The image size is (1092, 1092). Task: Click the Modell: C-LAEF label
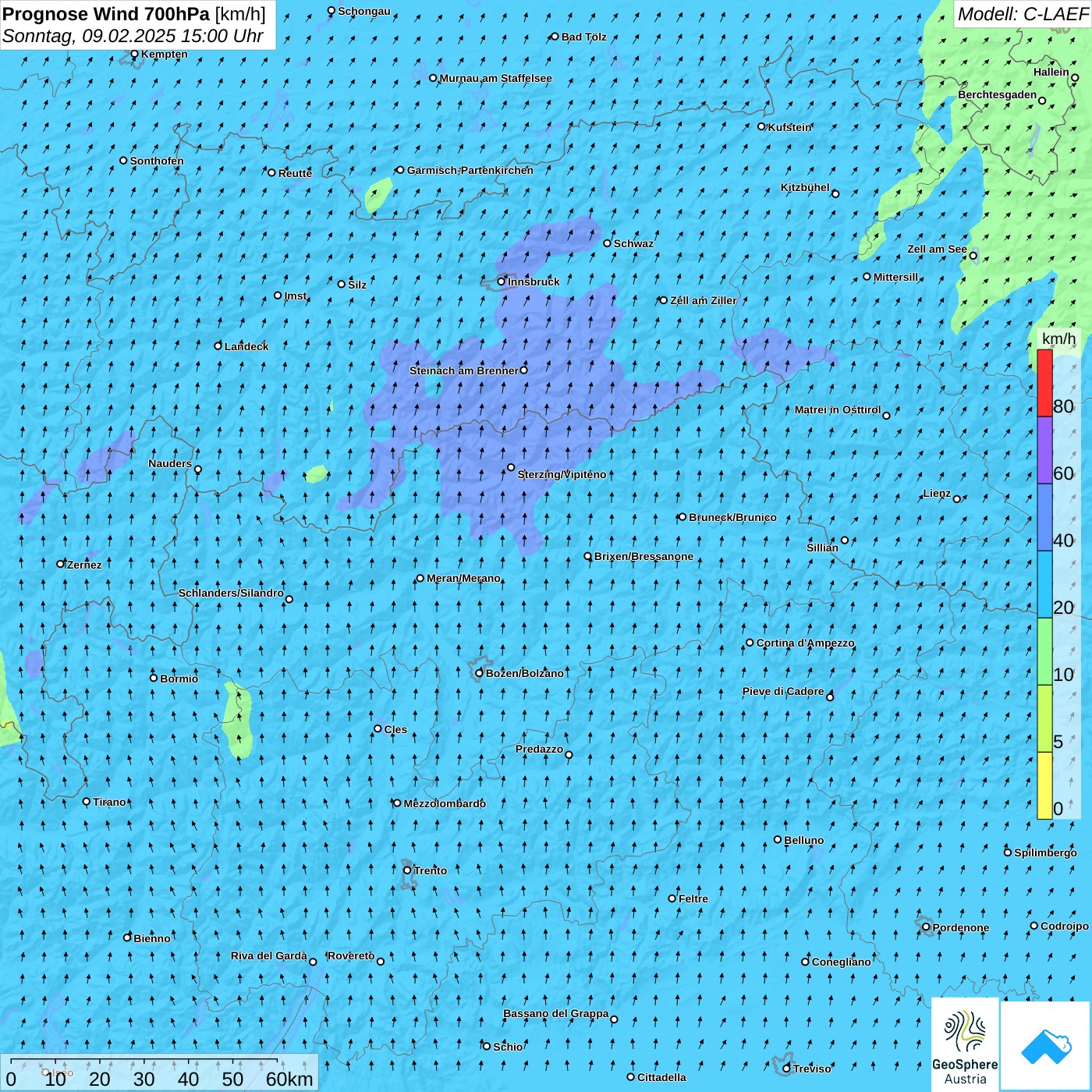pos(1023,14)
